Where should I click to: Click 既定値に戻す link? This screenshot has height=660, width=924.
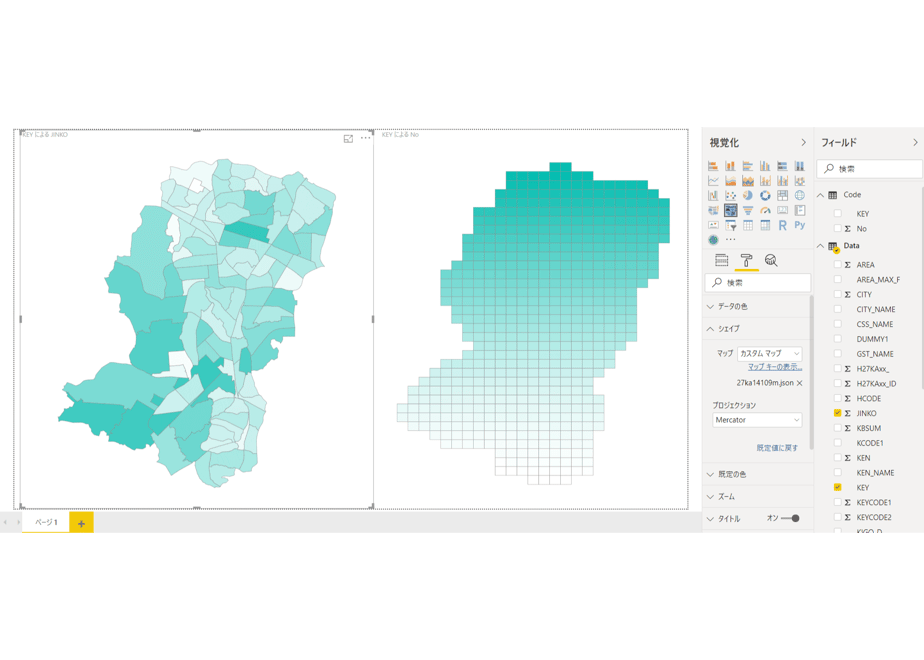coord(777,448)
